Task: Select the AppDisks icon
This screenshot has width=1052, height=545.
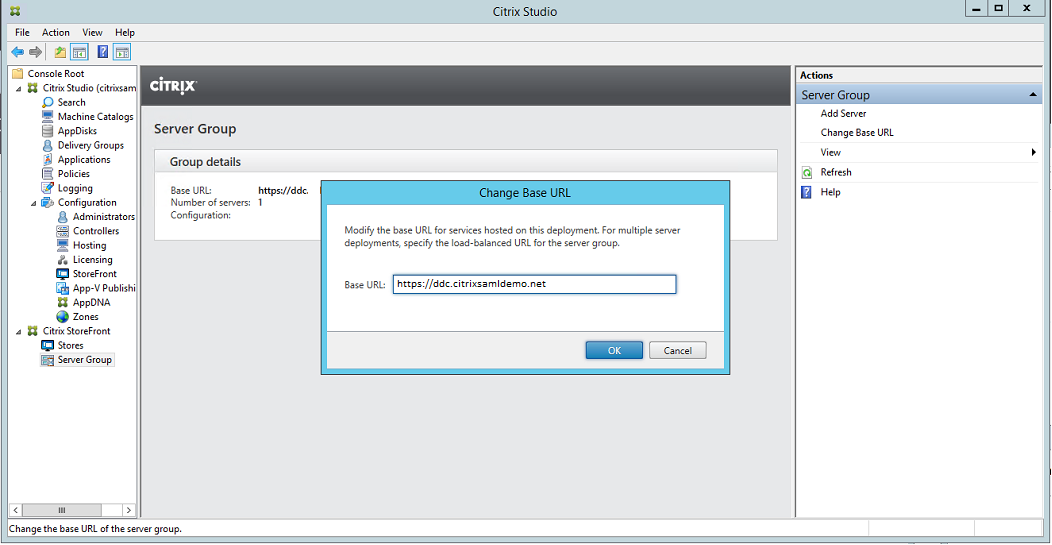Action: pyautogui.click(x=48, y=131)
